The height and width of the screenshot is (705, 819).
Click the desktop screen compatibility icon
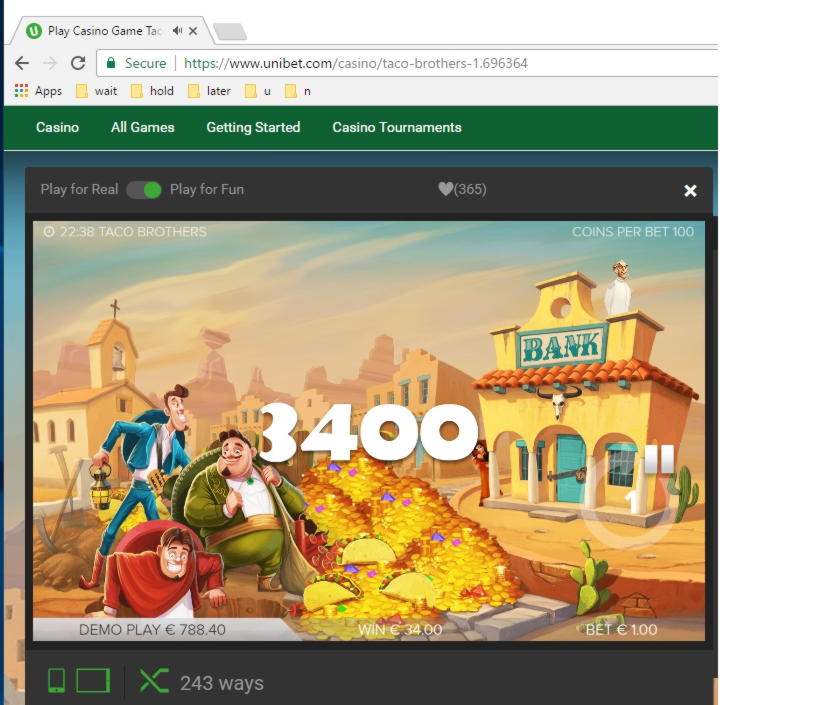coord(93,681)
